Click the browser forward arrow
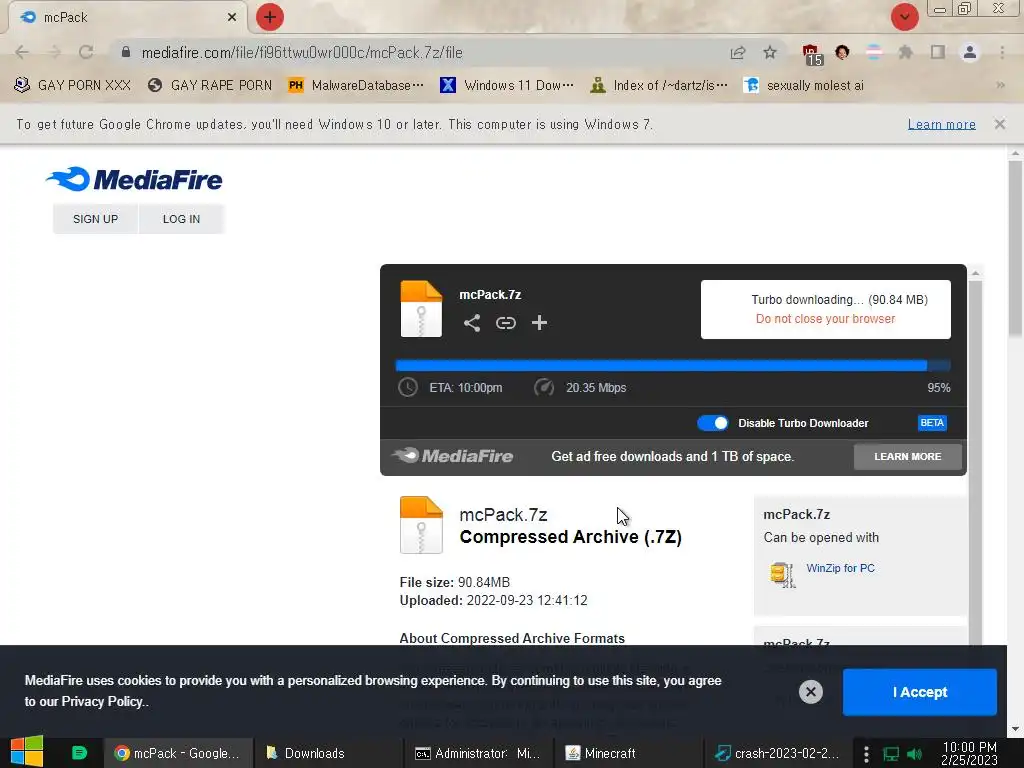 pyautogui.click(x=54, y=52)
